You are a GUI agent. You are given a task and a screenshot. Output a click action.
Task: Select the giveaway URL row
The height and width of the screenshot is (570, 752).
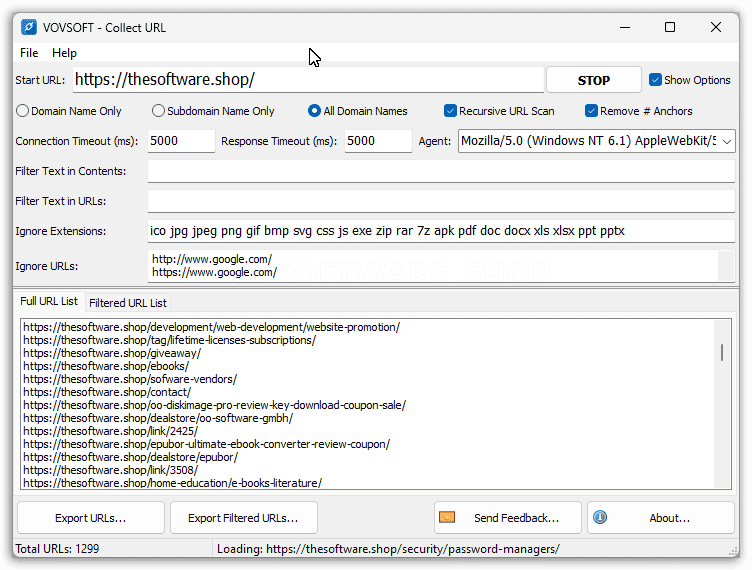112,353
